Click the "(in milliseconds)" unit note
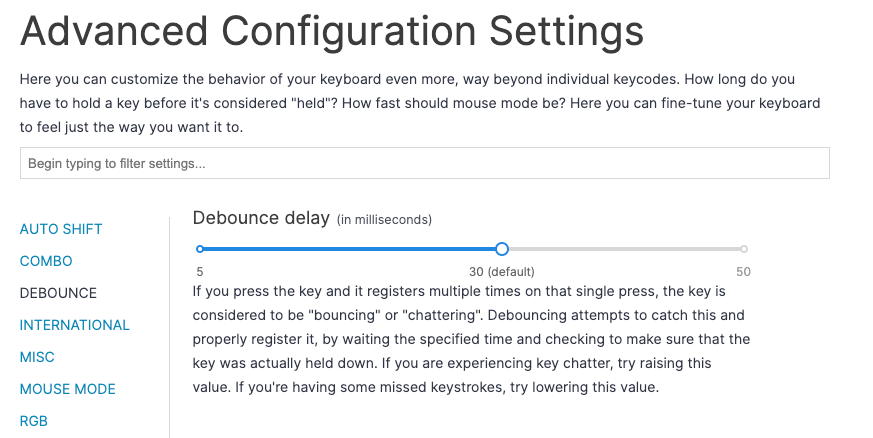The width and height of the screenshot is (873, 438). pos(384,219)
